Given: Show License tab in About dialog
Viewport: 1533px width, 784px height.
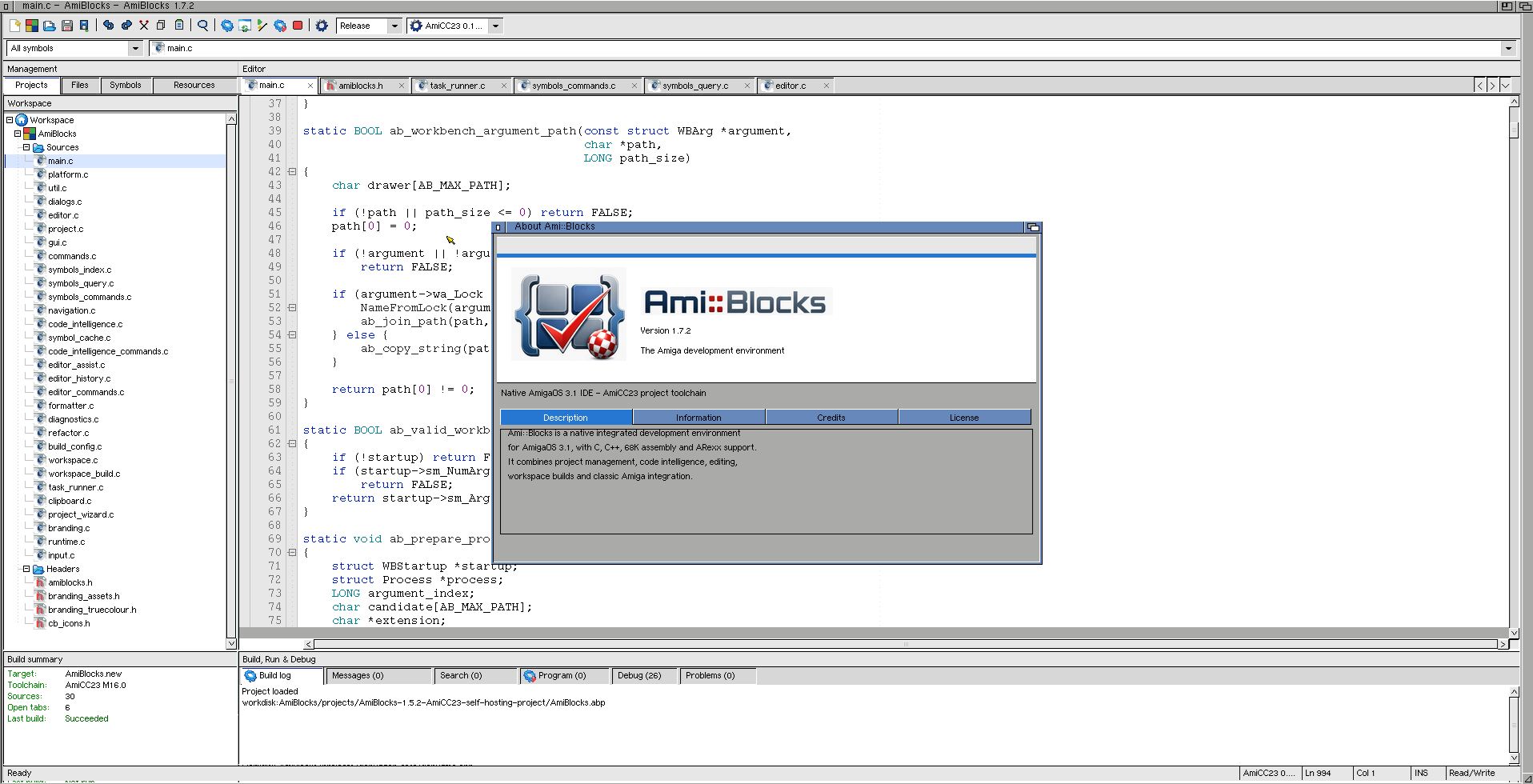Looking at the screenshot, I should click(964, 418).
